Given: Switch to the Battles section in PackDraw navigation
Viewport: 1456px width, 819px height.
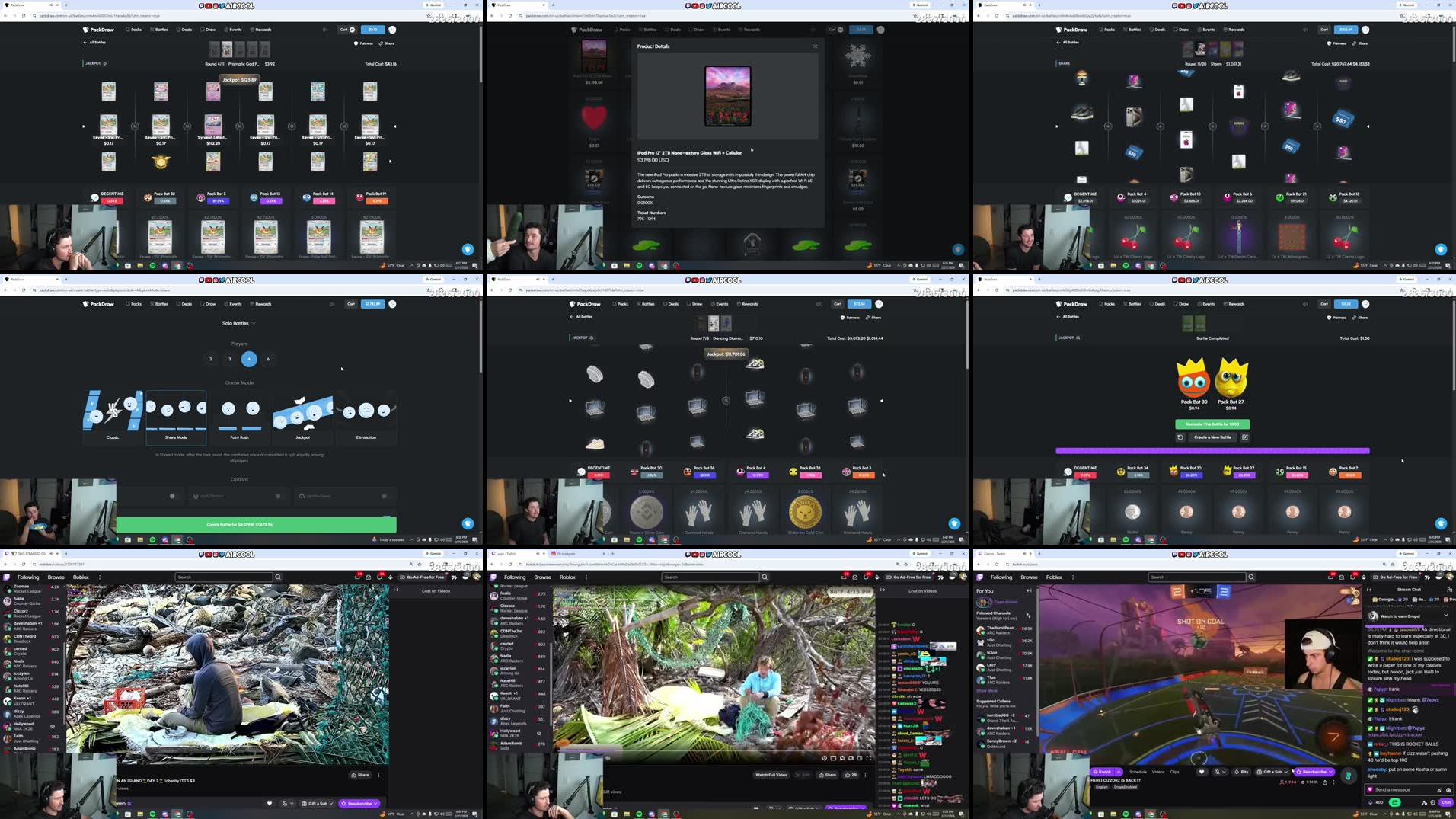Looking at the screenshot, I should 160,30.
